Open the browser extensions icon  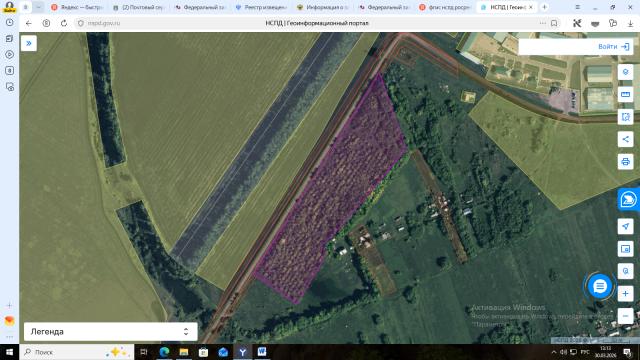point(613,23)
